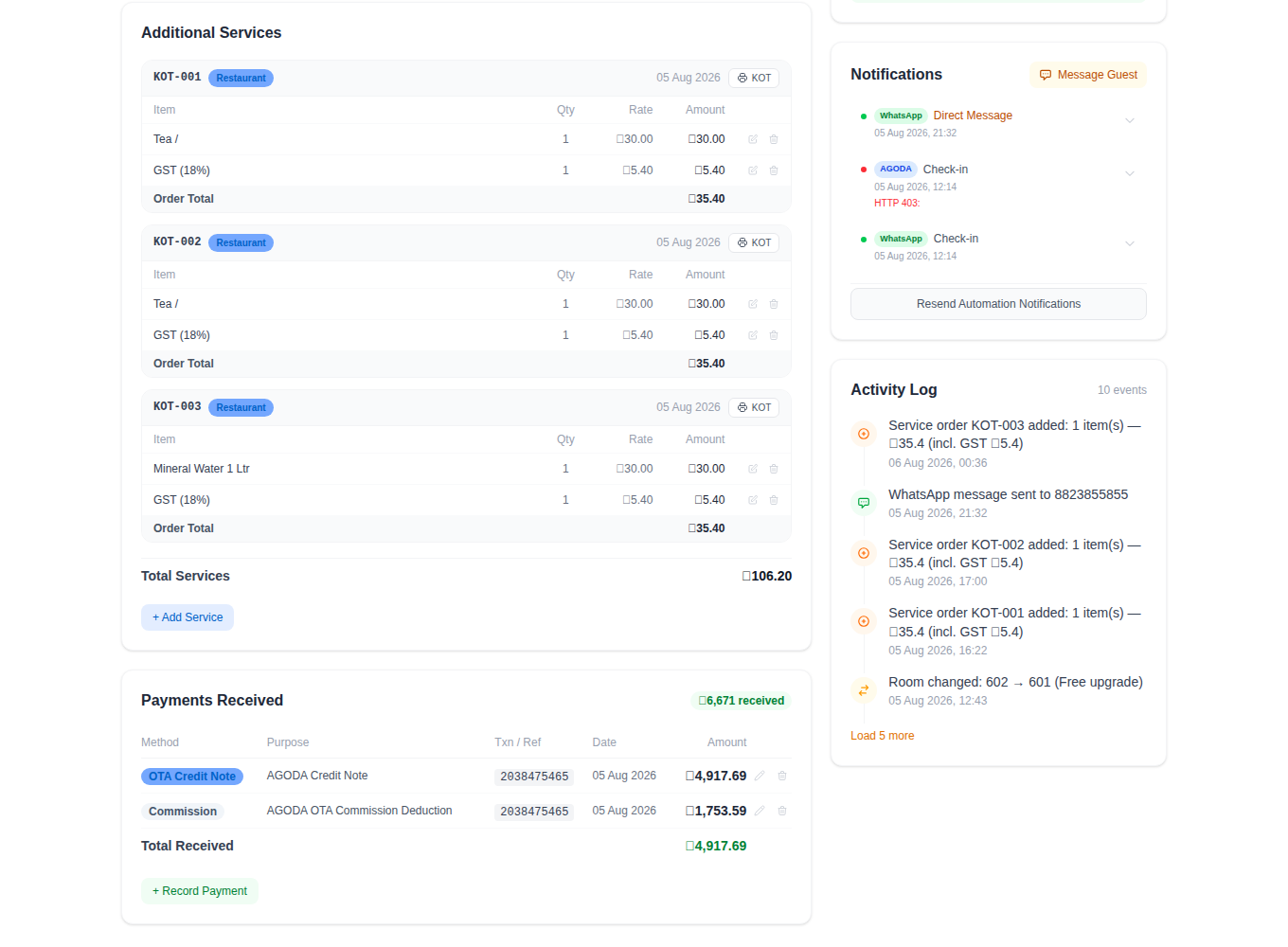Edit the GST (18%) line in KOT-003
This screenshot has width=1288, height=947.
tap(753, 500)
